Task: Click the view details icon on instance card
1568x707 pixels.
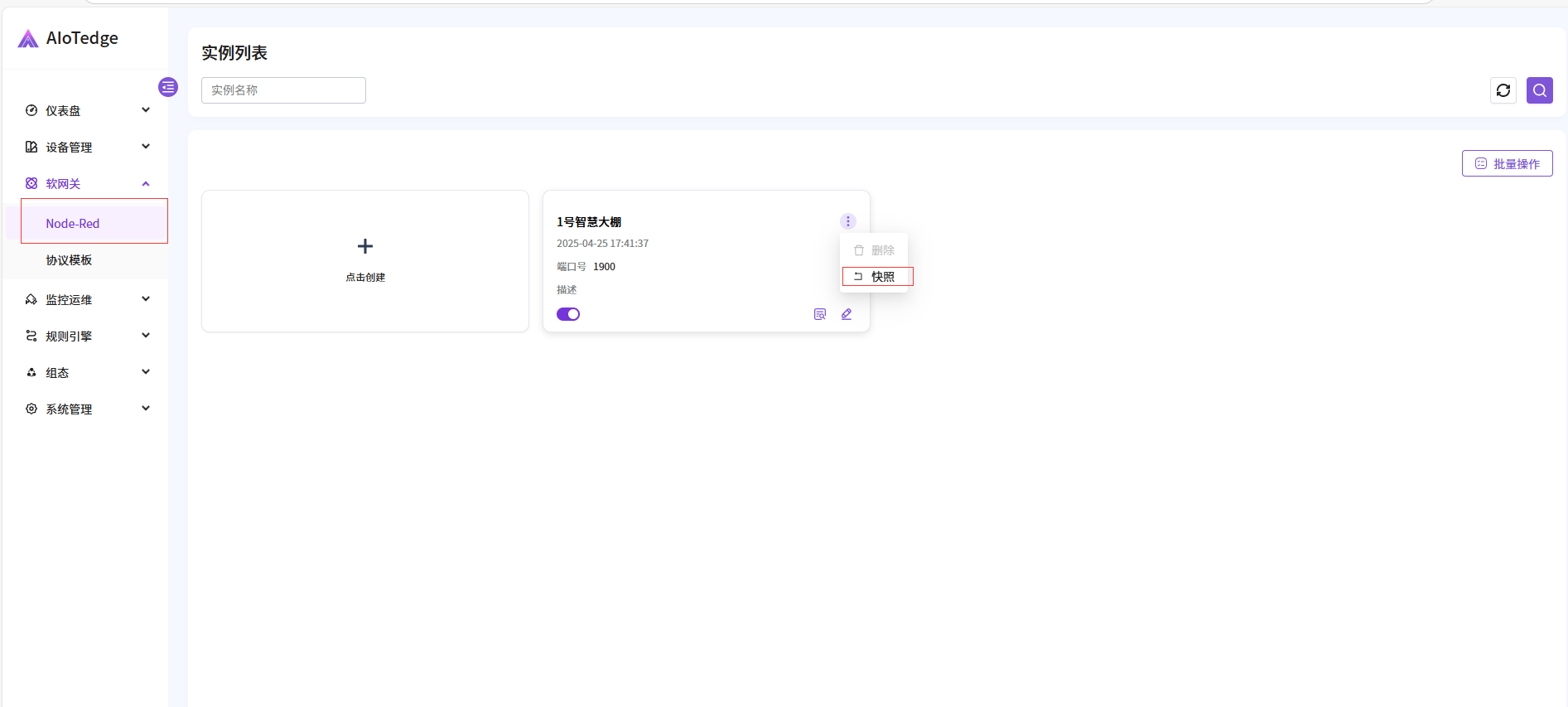Action: 820,314
